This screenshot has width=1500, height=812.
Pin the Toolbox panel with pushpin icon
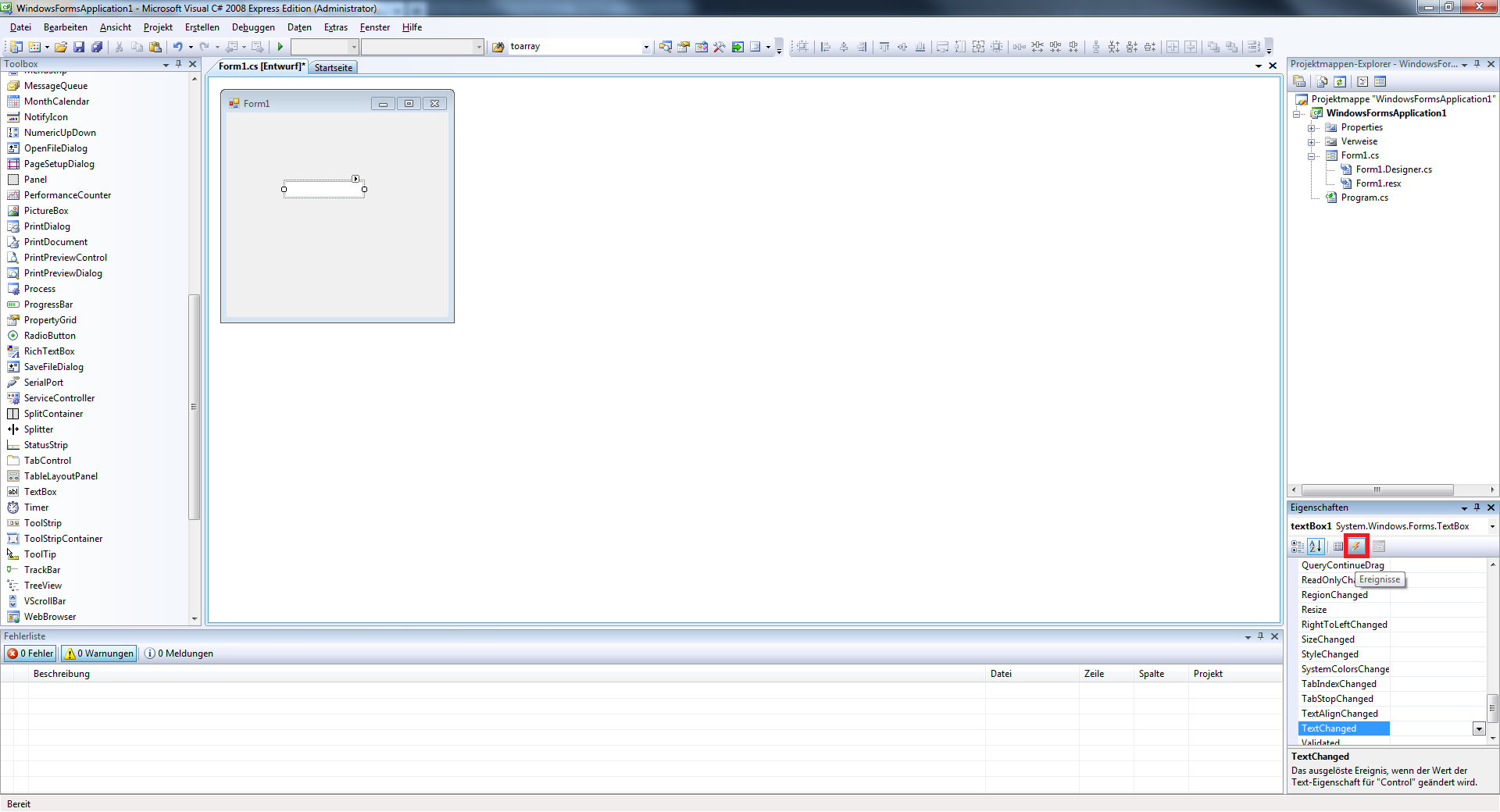178,64
